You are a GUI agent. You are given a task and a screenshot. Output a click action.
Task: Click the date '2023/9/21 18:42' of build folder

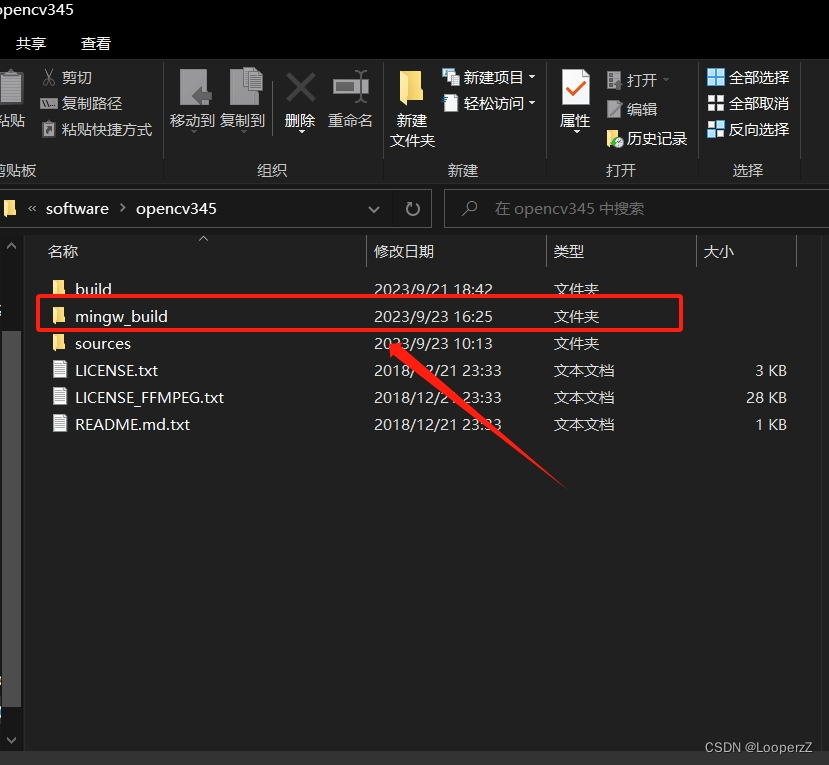click(433, 289)
